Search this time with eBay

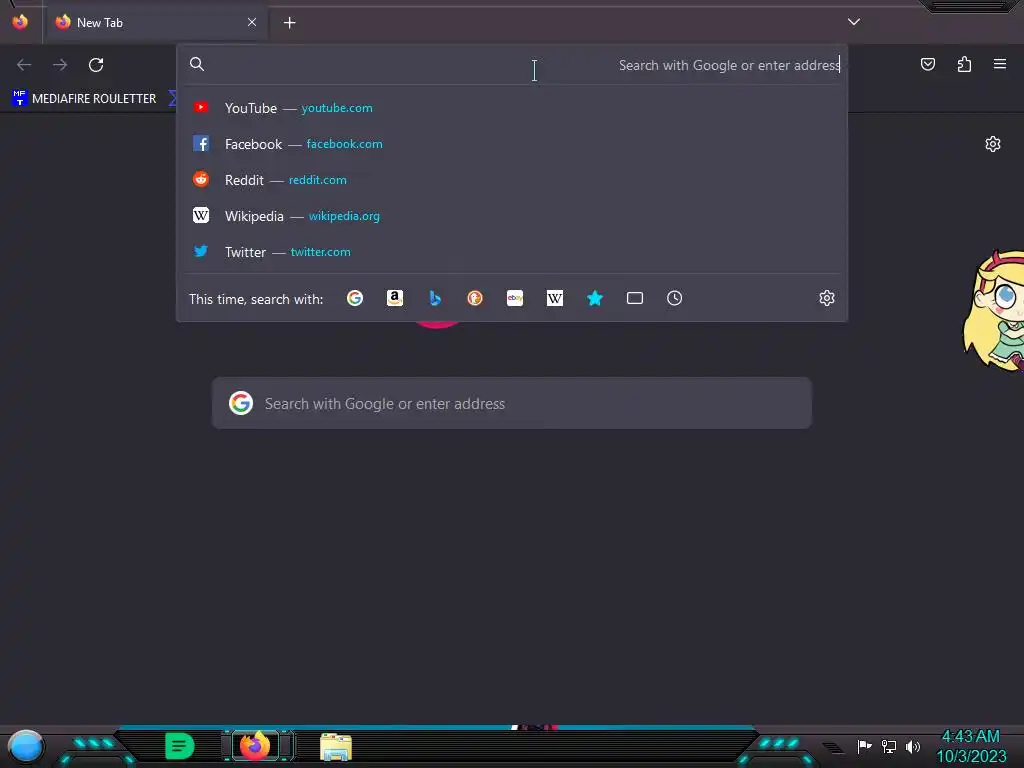(515, 298)
